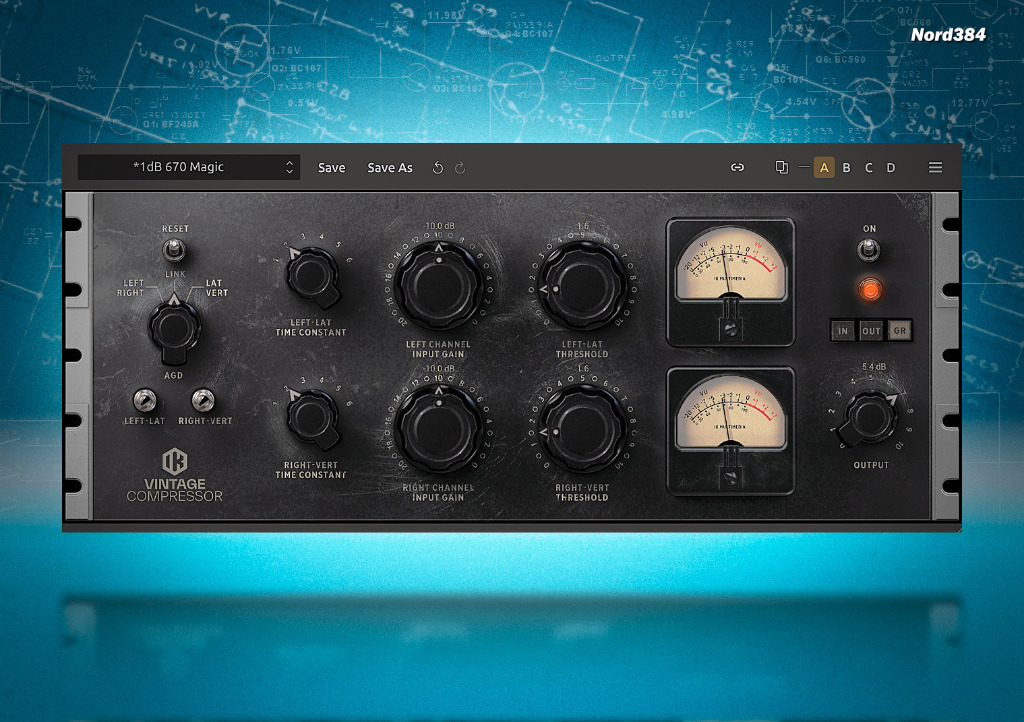1024x722 pixels.
Task: Redo the last parameter change
Action: point(460,168)
